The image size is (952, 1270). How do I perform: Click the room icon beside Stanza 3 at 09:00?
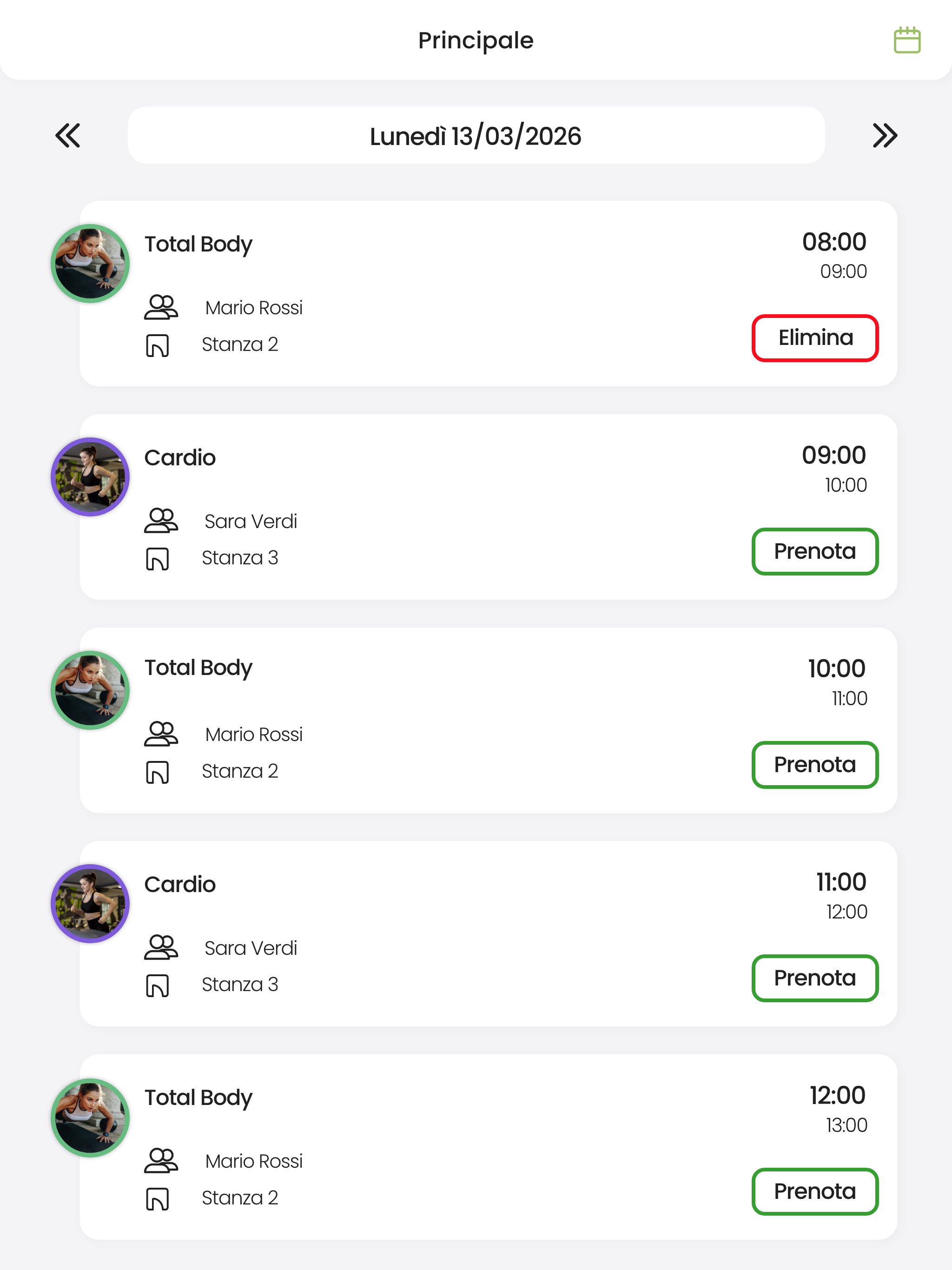pos(157,559)
